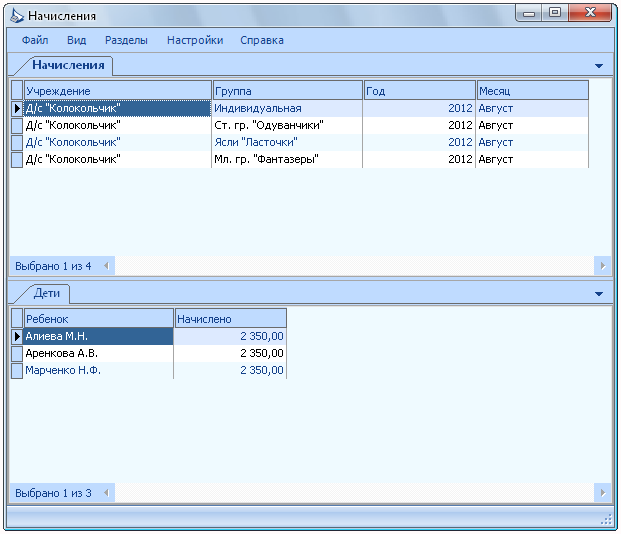The image size is (621, 534).
Task: Sort by Ребенок column header
Action: (99, 319)
